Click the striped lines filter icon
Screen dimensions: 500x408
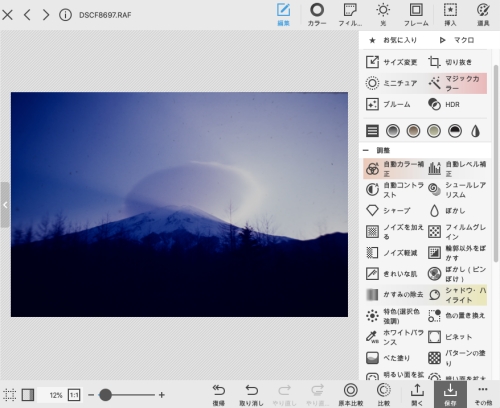[372, 131]
